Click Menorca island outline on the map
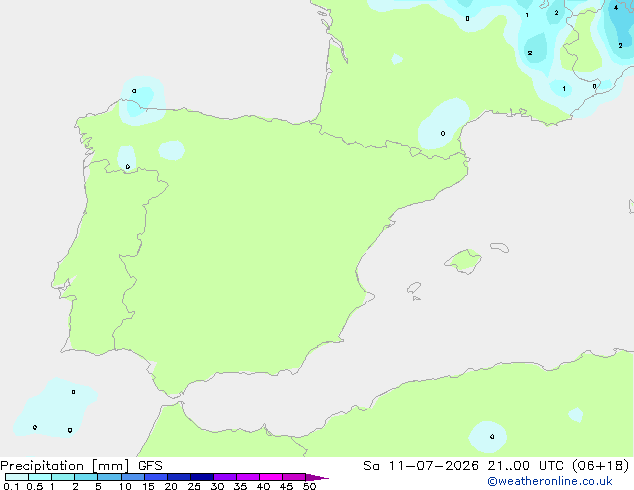This screenshot has width=634, height=490. pyautogui.click(x=500, y=247)
